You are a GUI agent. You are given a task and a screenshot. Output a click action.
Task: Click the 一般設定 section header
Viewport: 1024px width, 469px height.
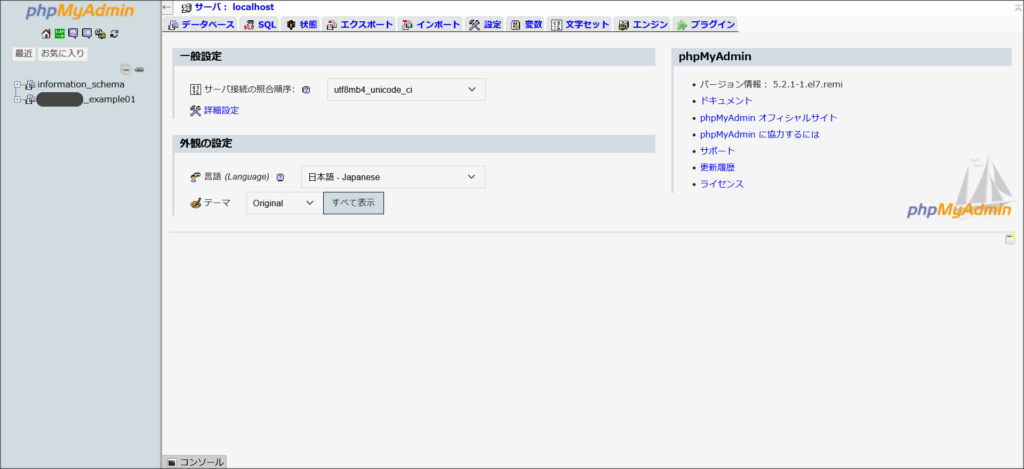(414, 57)
